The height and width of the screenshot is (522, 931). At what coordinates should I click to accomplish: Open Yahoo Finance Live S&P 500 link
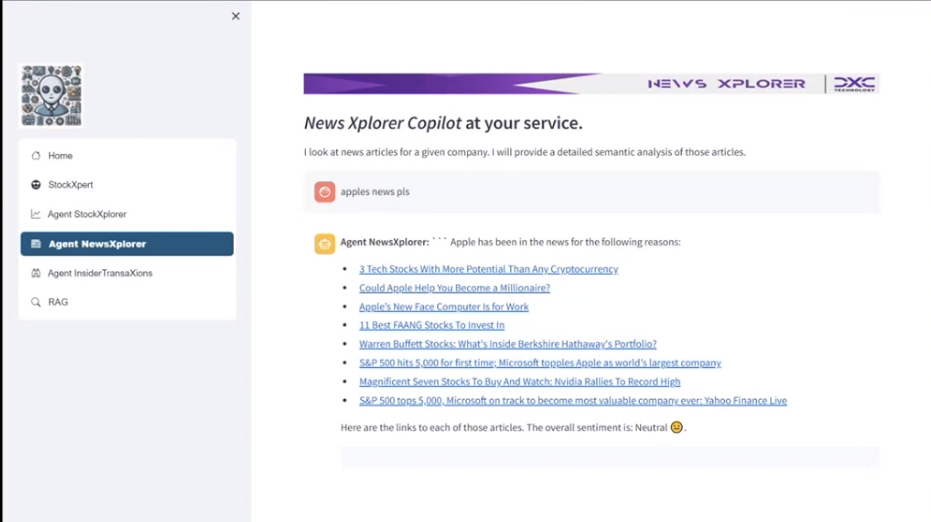pos(573,401)
